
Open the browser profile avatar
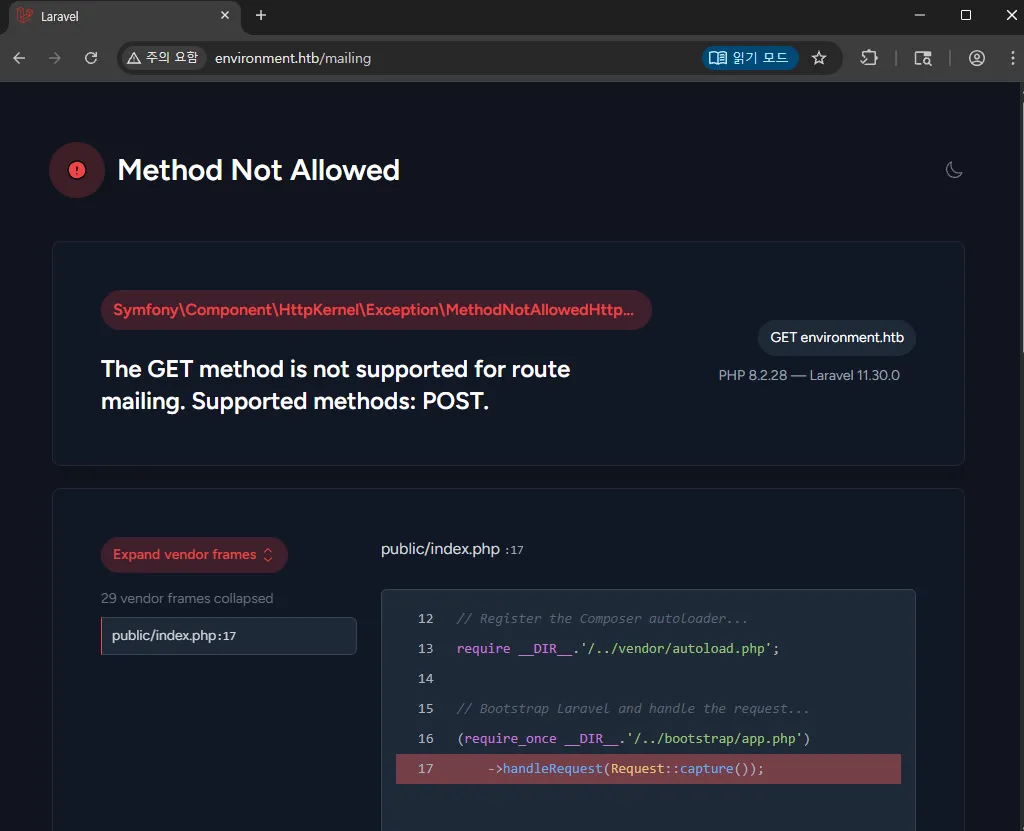[976, 58]
